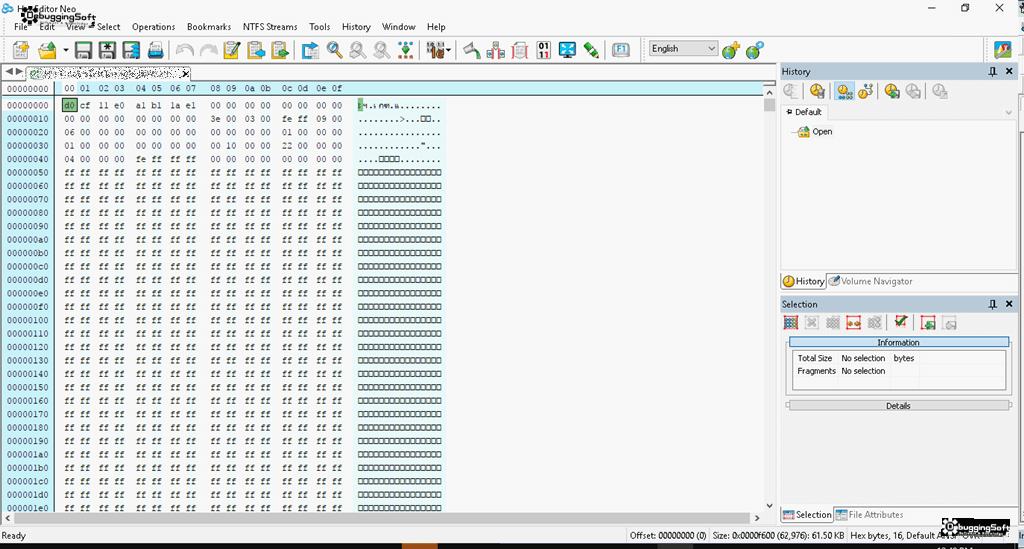The height and width of the screenshot is (549, 1024).
Task: Click the Find magnifier icon
Action: pos(334,50)
